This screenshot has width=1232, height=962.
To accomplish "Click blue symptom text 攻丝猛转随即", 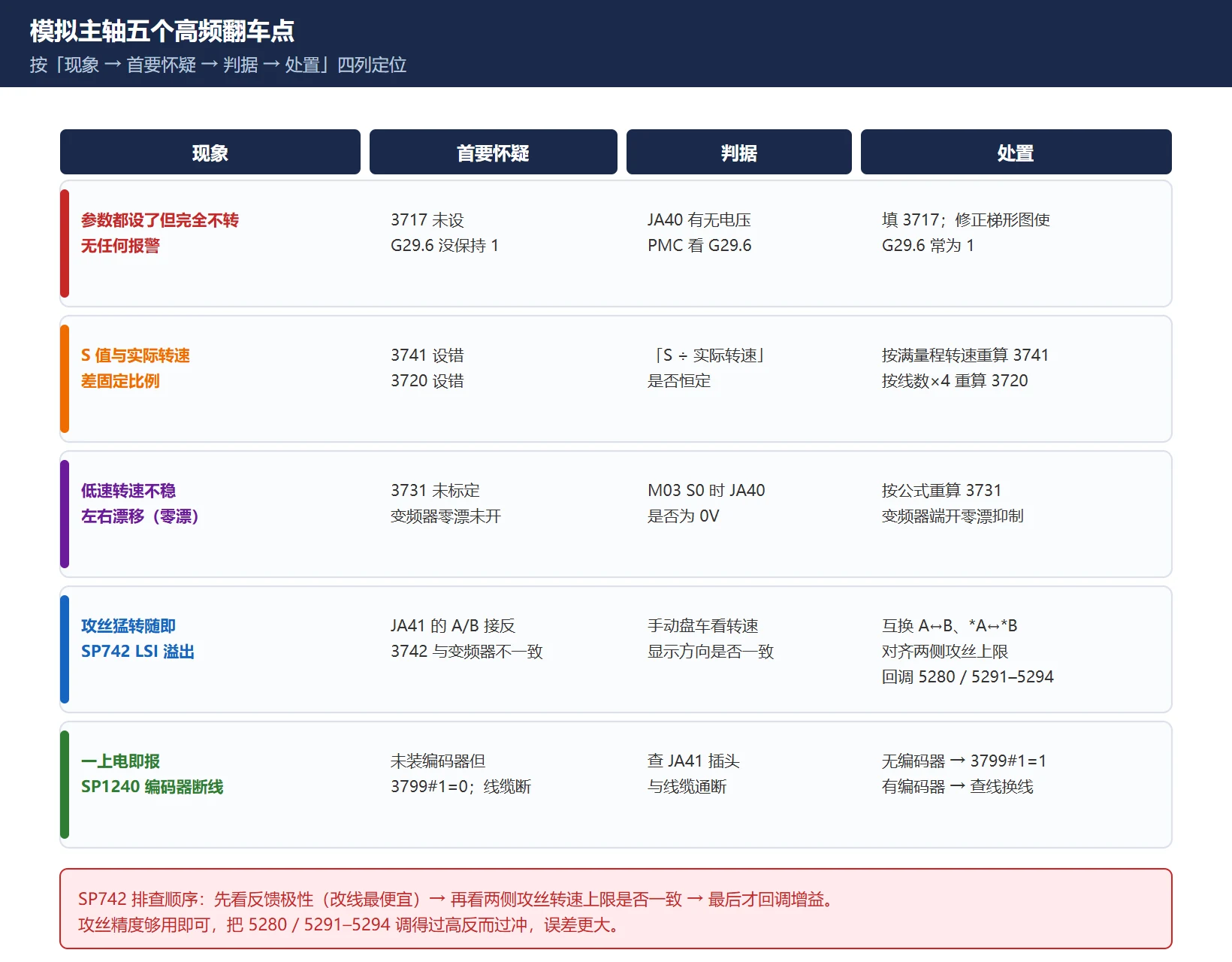I will (128, 626).
